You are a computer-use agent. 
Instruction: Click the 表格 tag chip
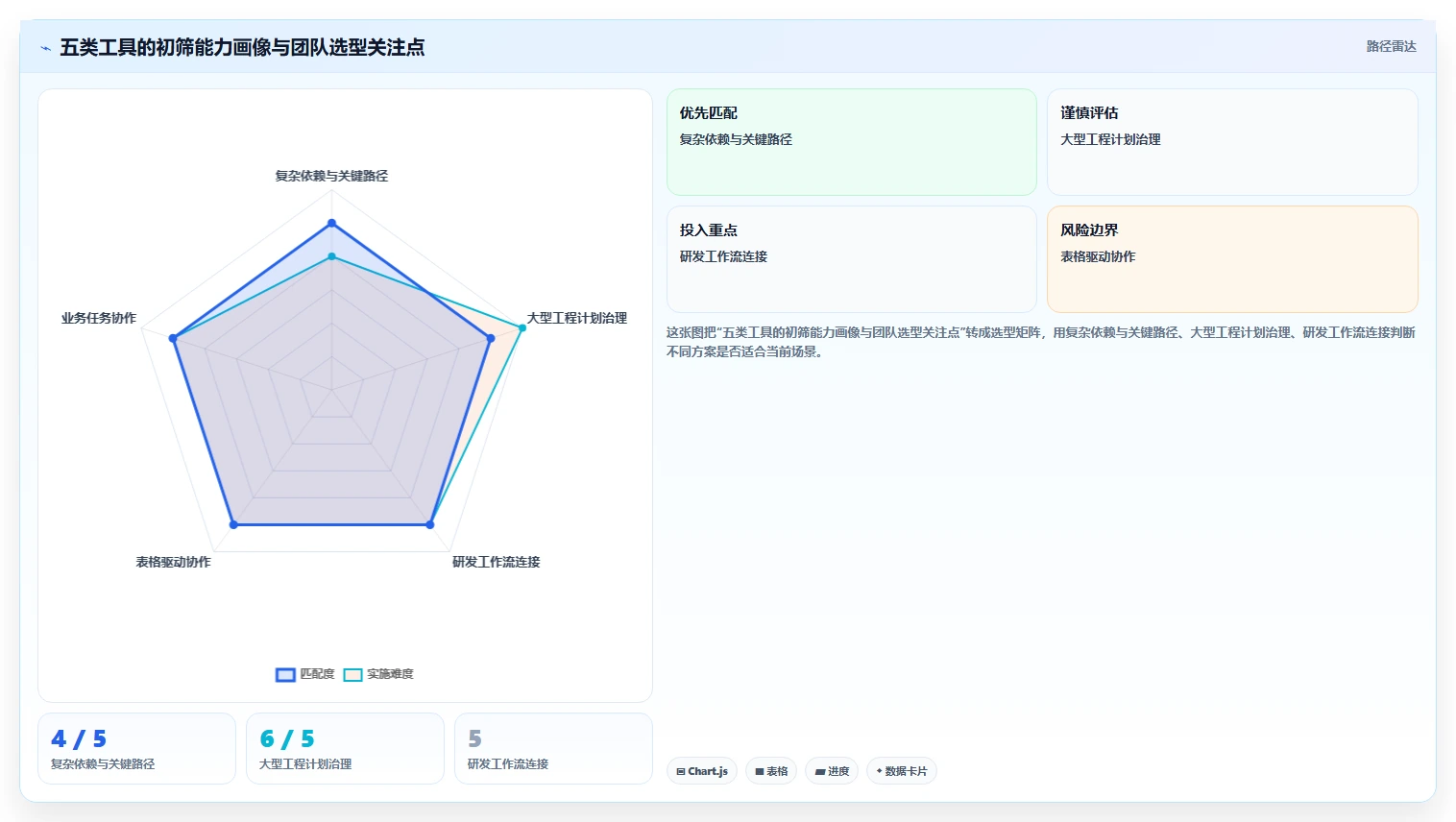coord(771,771)
